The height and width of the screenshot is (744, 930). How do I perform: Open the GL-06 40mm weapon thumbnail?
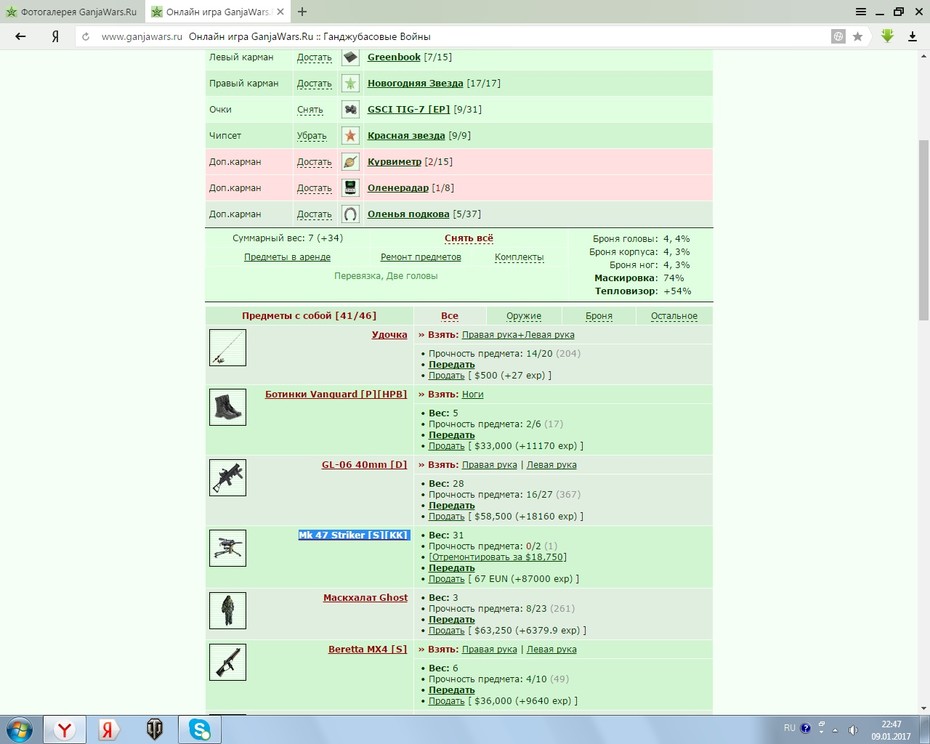228,478
